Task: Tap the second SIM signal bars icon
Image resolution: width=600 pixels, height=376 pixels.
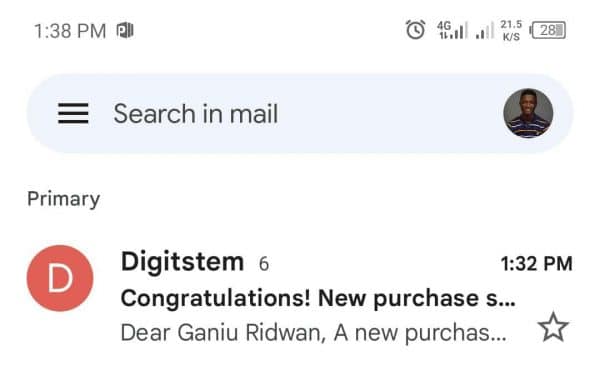Action: point(485,31)
